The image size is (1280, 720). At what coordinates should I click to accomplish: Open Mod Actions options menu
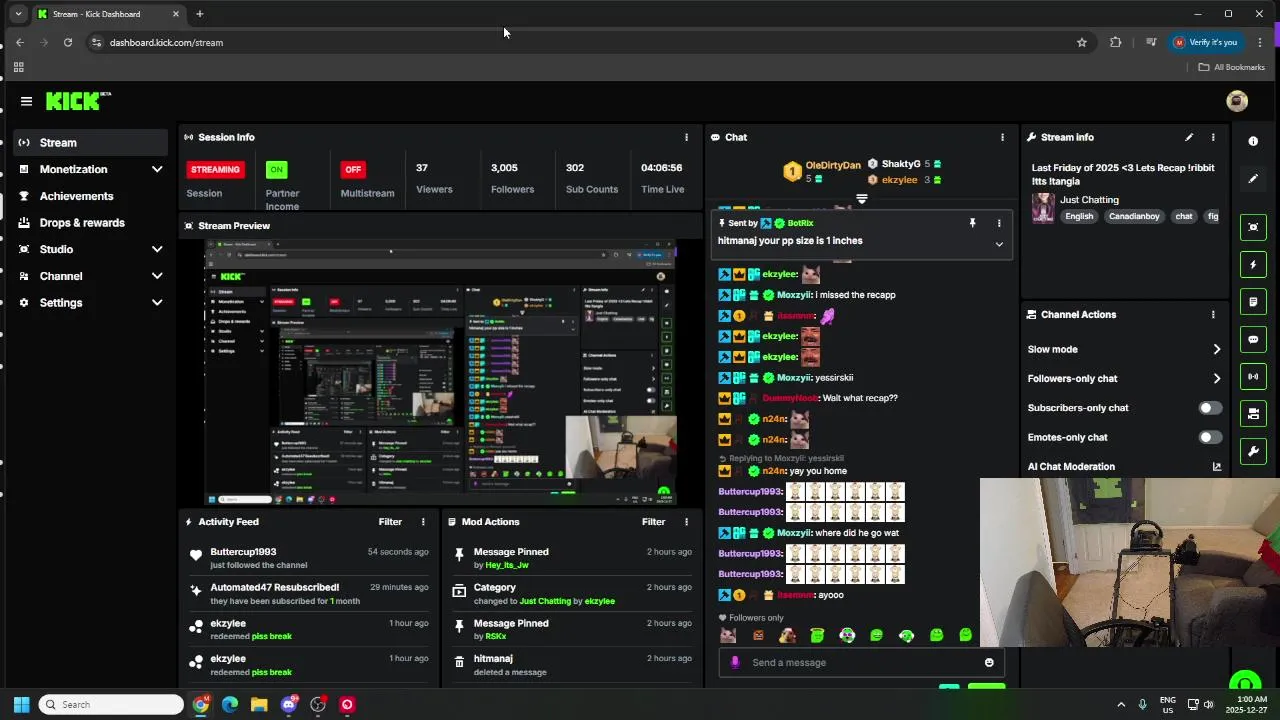(686, 522)
